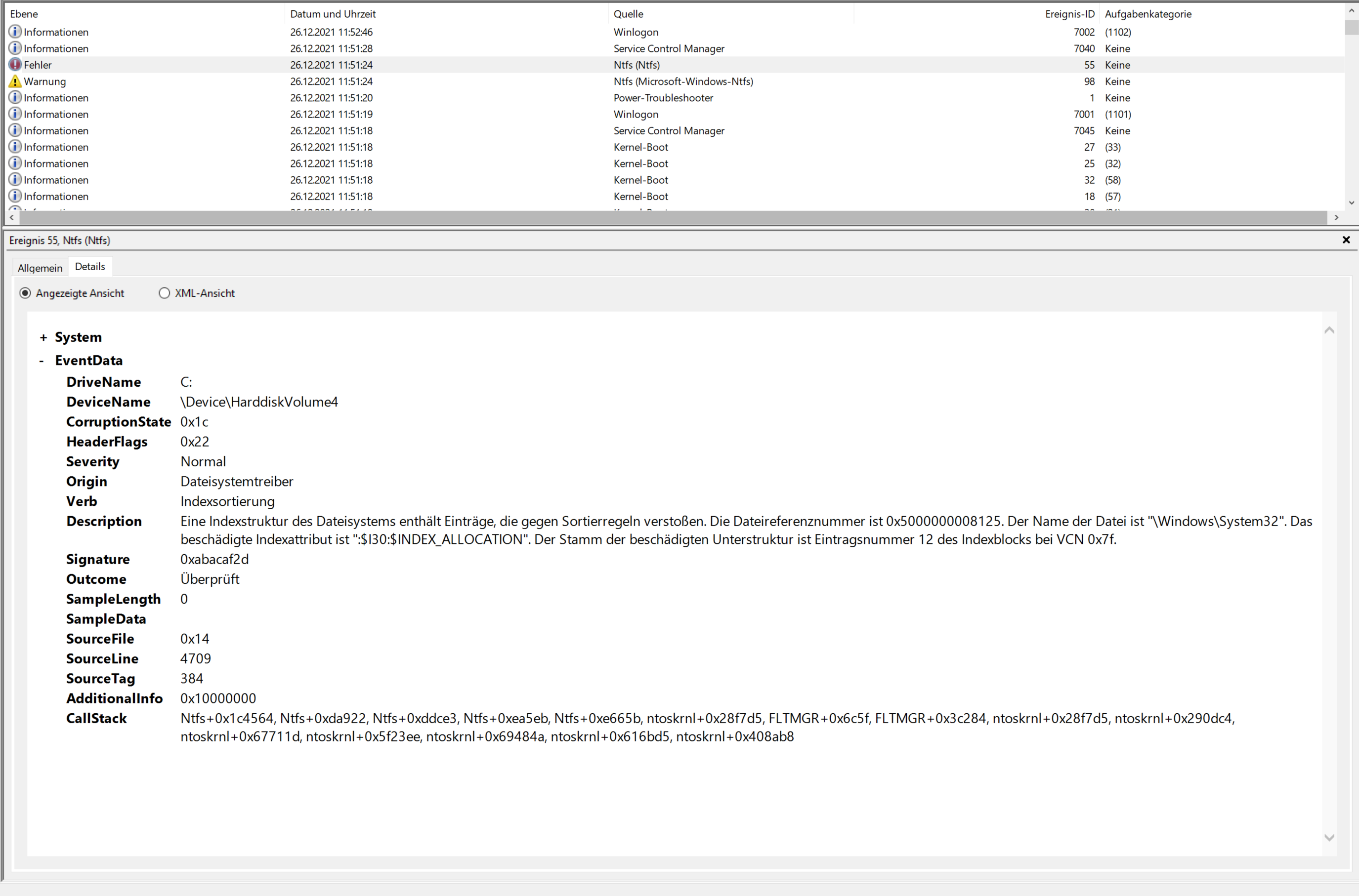The width and height of the screenshot is (1359, 896).
Task: Click the red error icon for Fehler event
Action: 15,65
